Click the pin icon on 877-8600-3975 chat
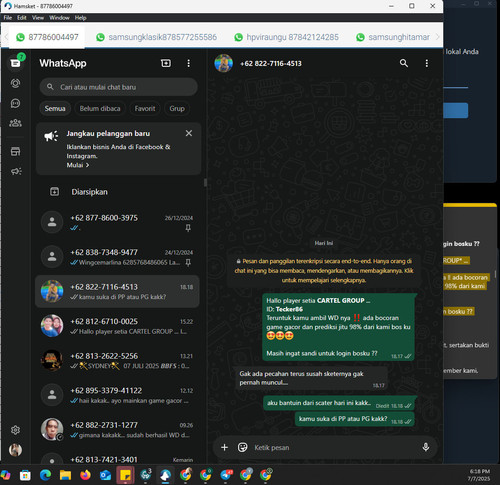The height and width of the screenshot is (485, 500). point(188,228)
